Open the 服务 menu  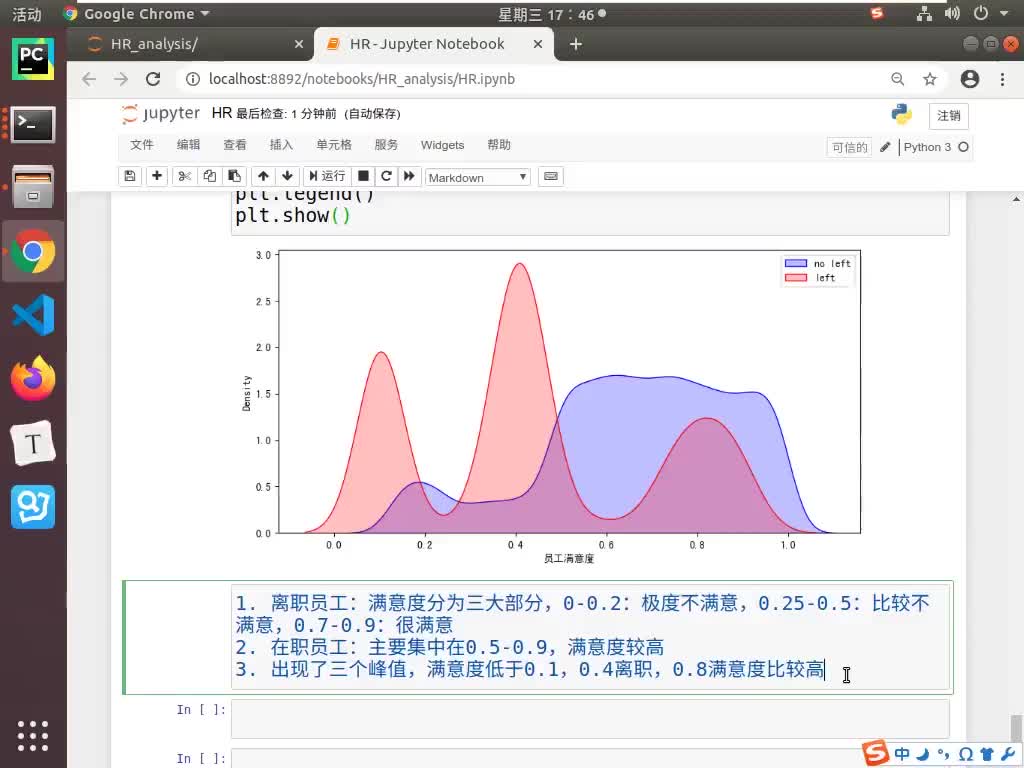pos(386,145)
